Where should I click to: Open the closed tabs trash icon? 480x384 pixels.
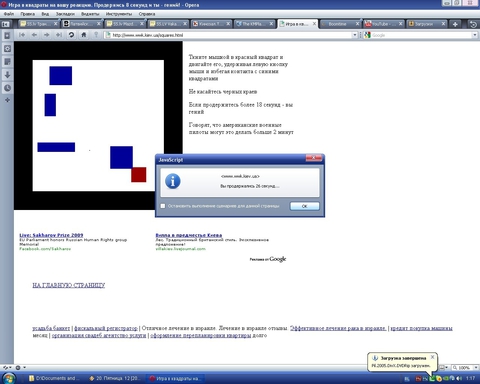(x=473, y=24)
